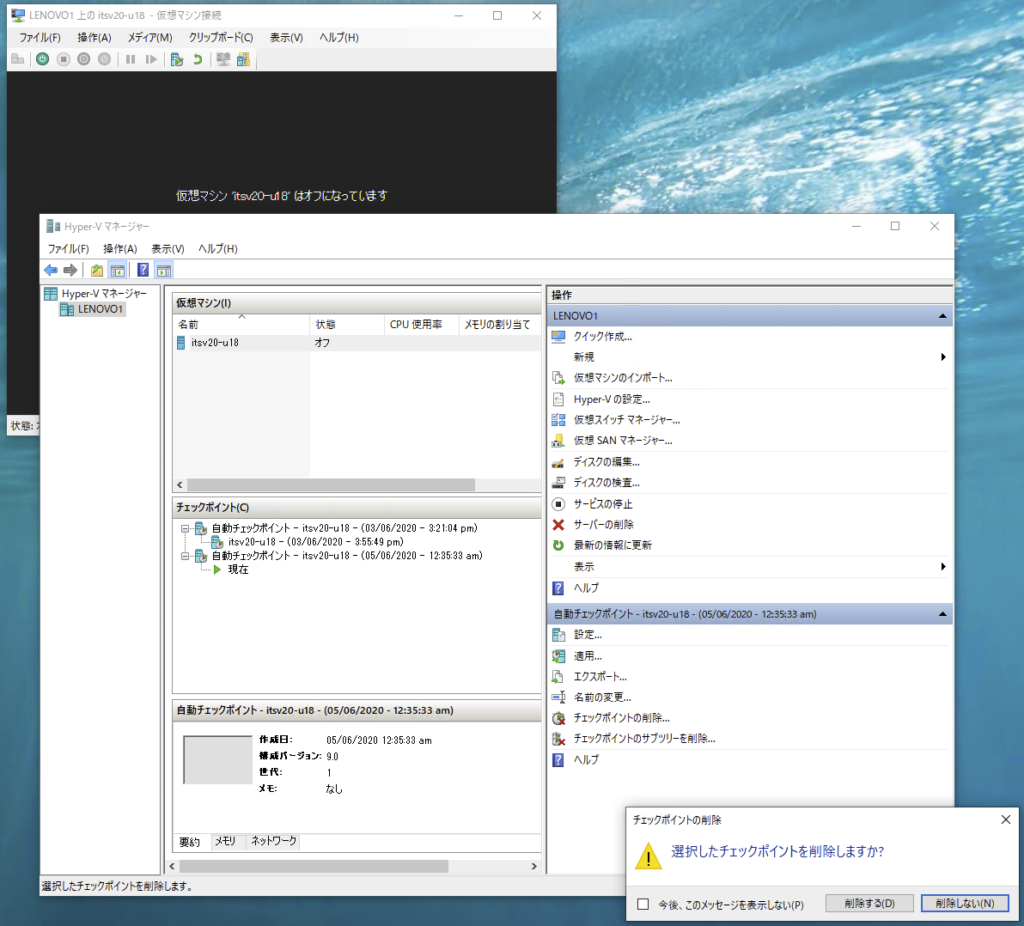Click the Revert toolbar icon in VM connection

click(x=197, y=59)
